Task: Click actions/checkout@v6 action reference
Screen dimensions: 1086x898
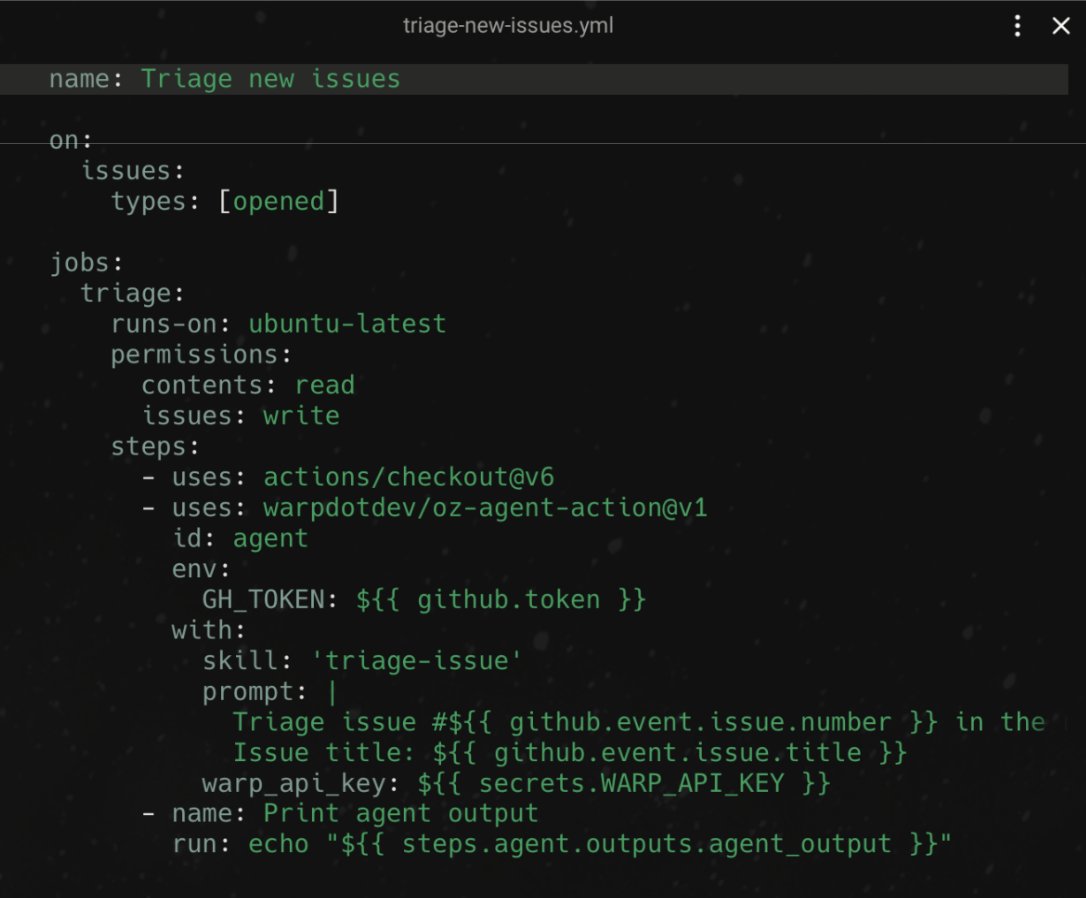Action: pos(409,477)
